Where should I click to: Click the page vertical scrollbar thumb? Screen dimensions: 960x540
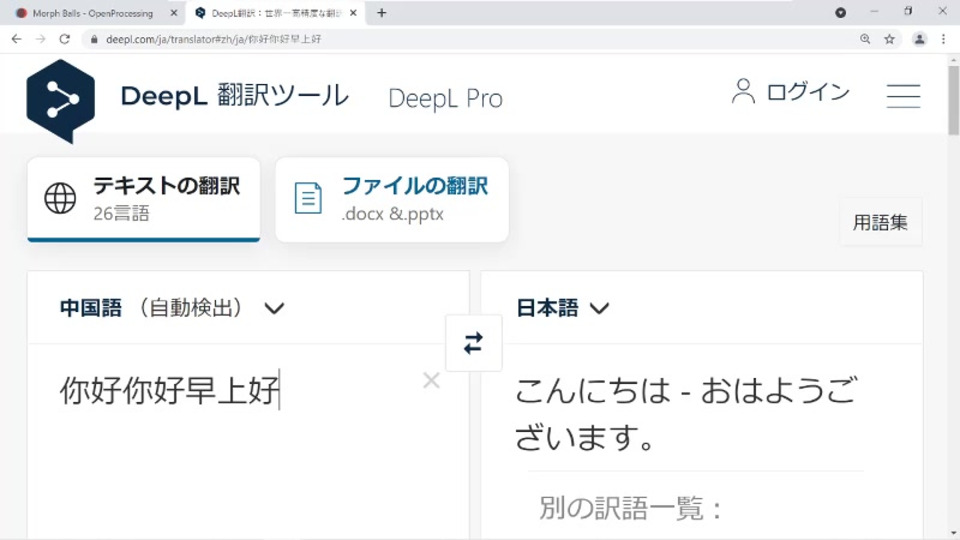953,100
